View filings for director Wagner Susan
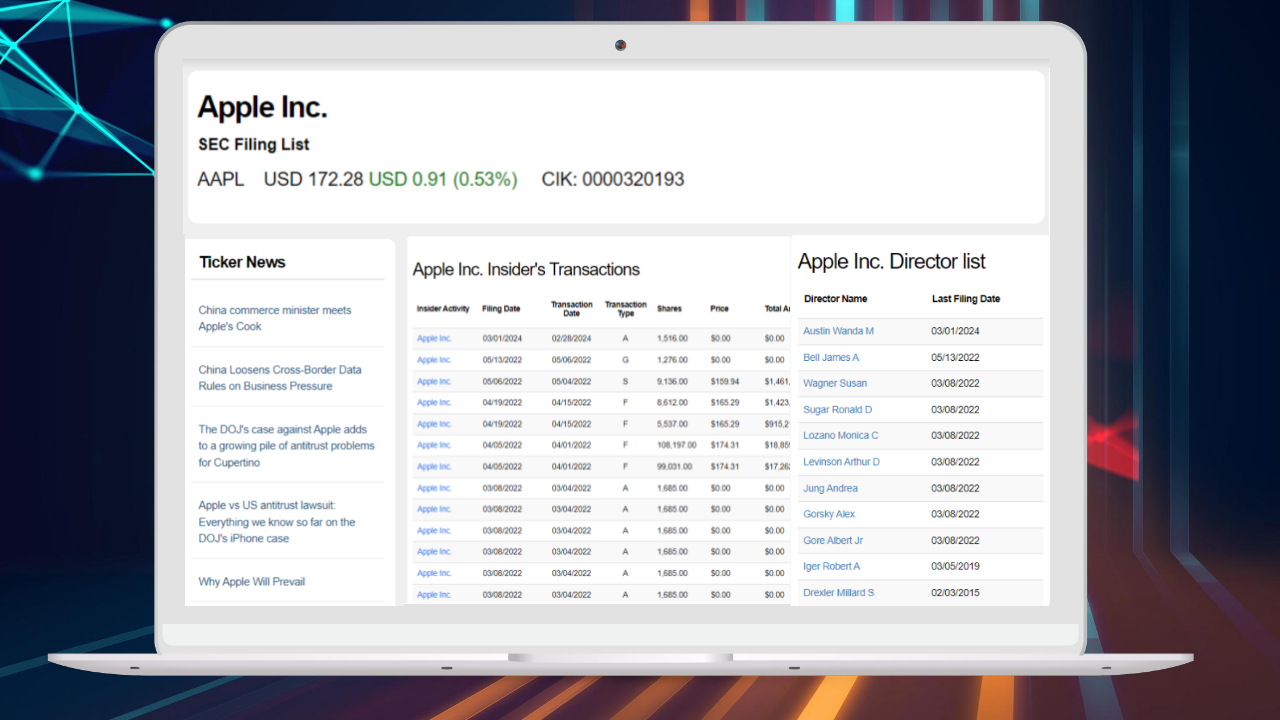Viewport: 1280px width, 720px height. pyautogui.click(x=835, y=383)
